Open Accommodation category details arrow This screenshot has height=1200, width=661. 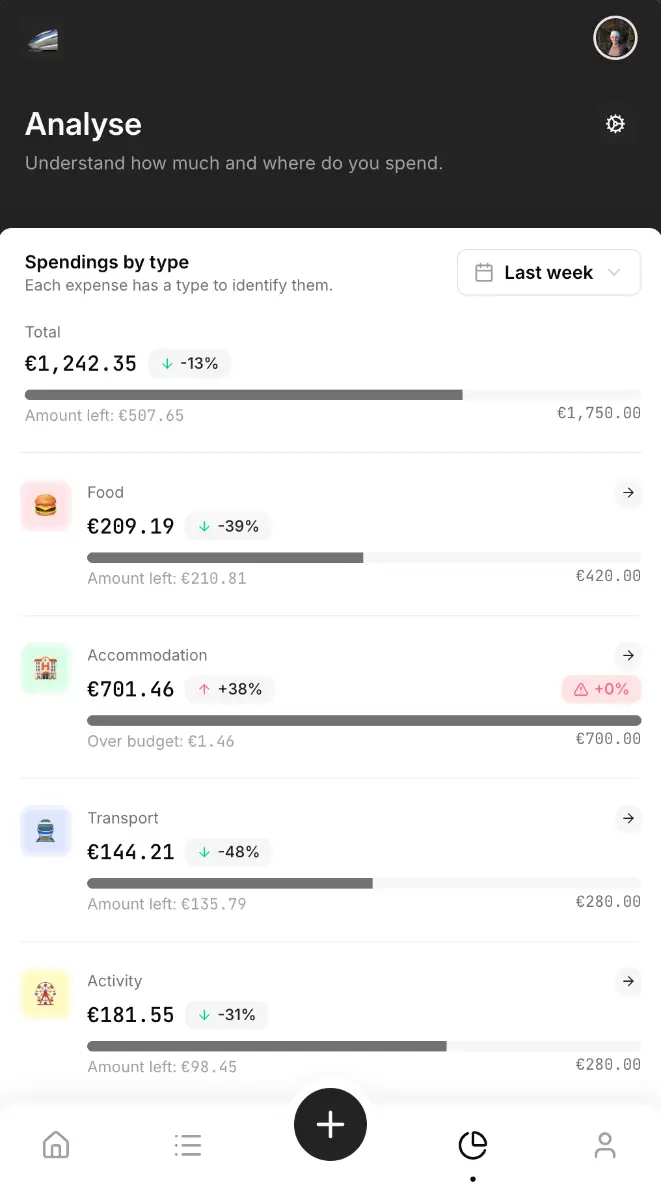[628, 655]
